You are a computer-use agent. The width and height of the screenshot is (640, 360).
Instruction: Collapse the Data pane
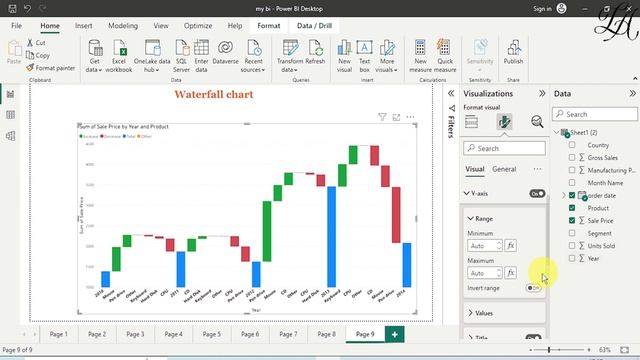coord(632,93)
